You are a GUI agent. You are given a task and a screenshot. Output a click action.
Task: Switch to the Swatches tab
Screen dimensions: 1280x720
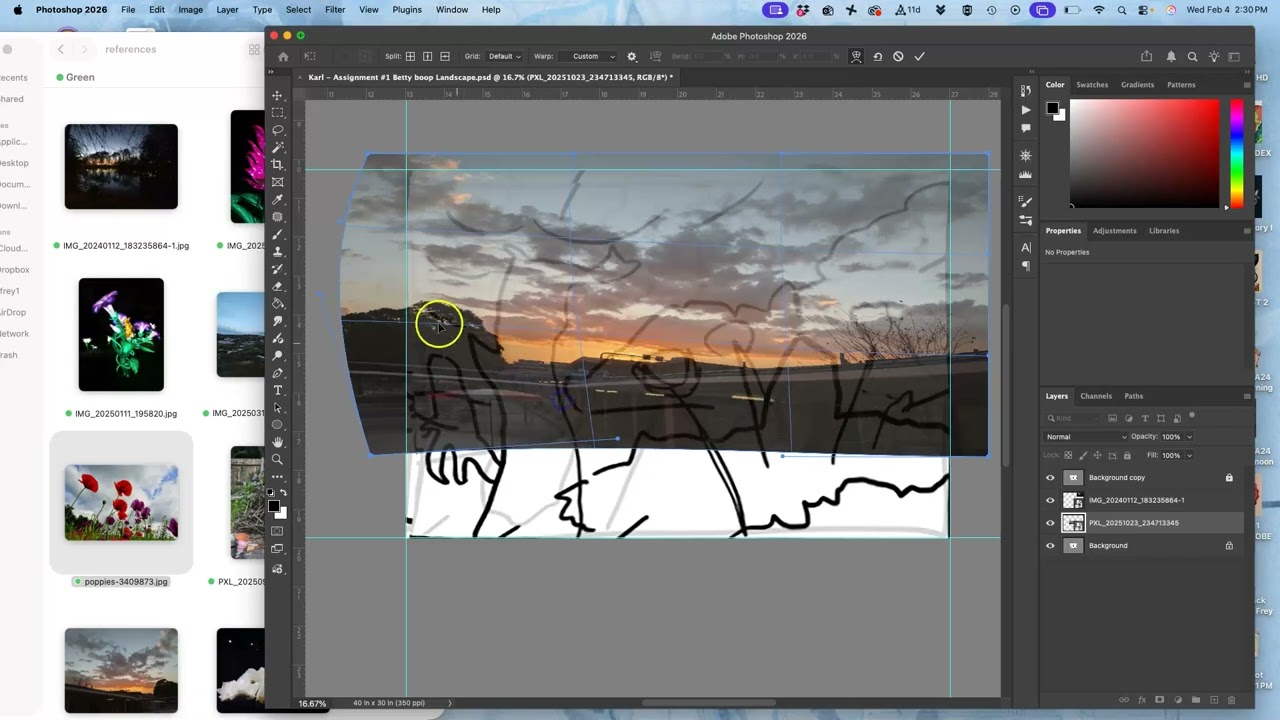1092,85
